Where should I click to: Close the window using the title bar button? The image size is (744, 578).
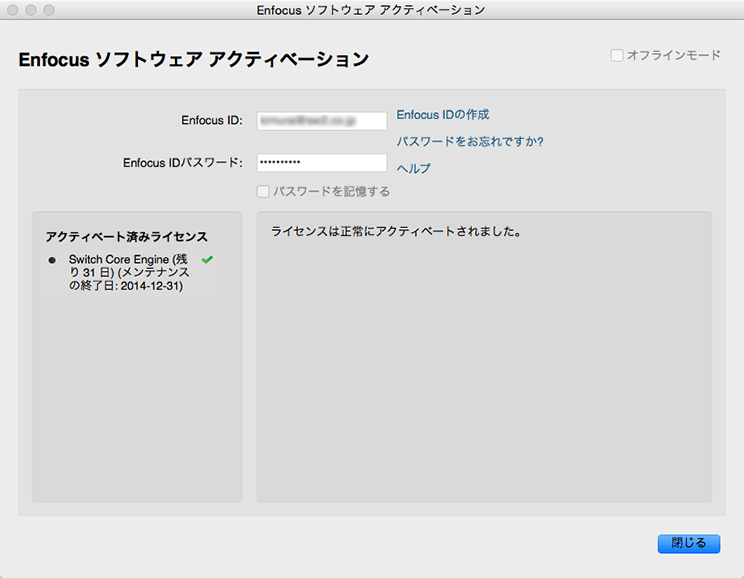coord(13,10)
